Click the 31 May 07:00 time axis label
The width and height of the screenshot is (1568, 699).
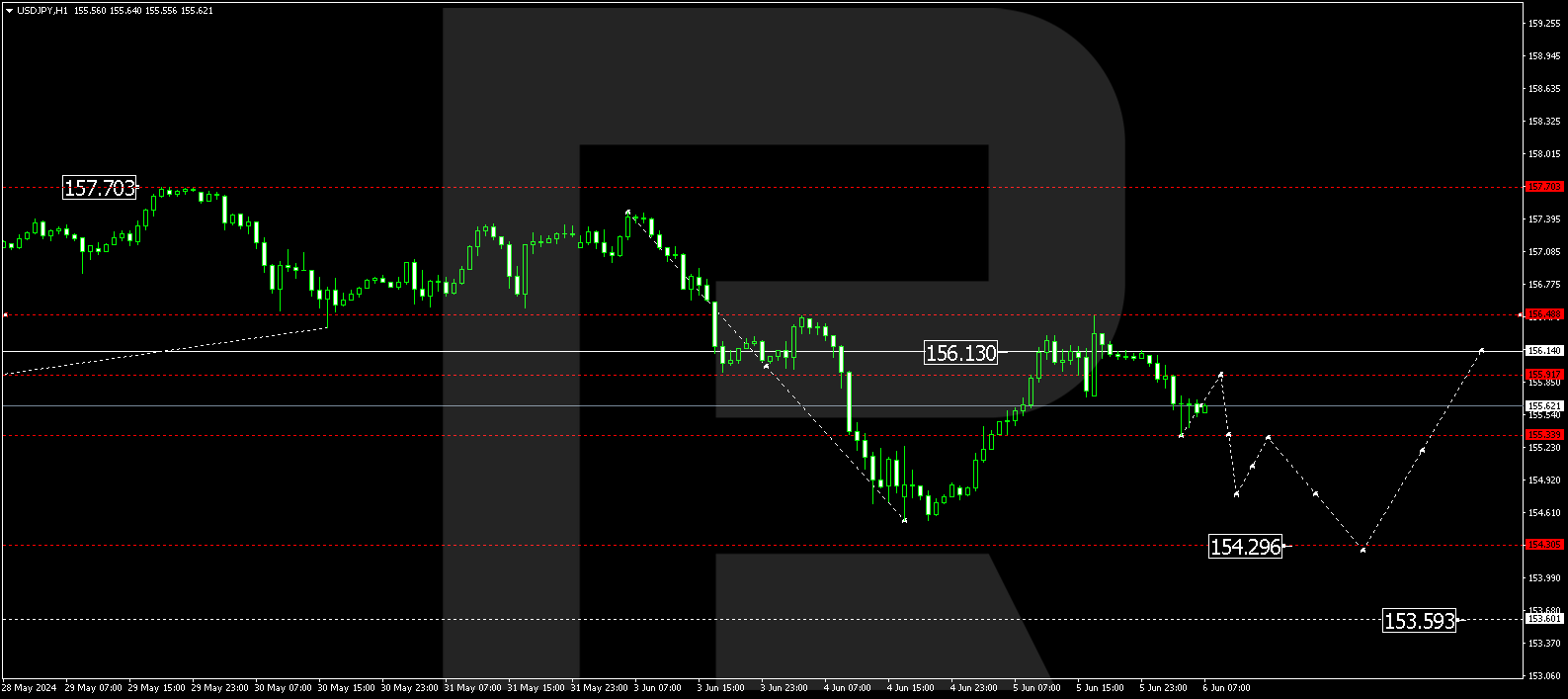coord(472,688)
